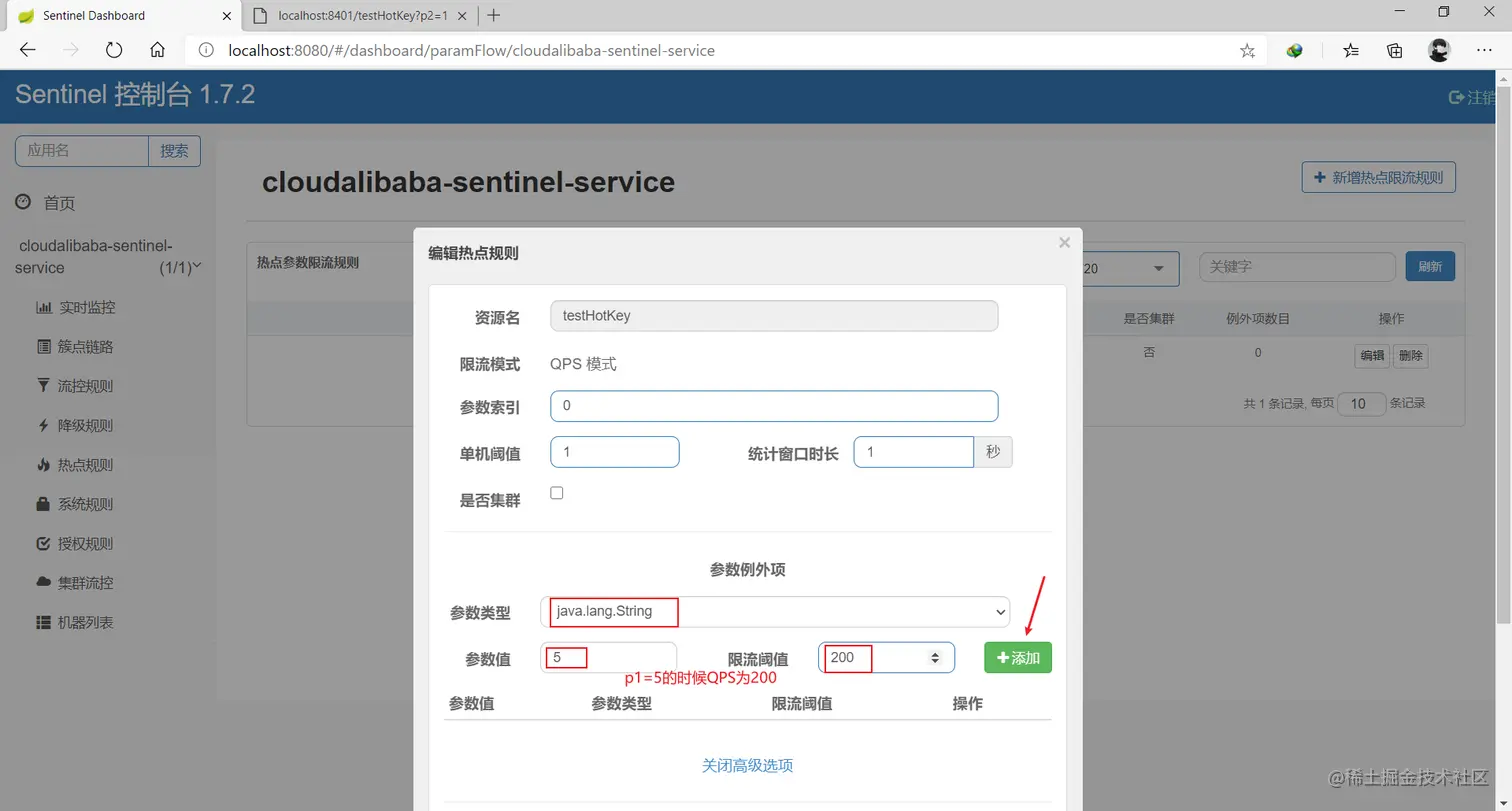The image size is (1512, 811).
Task: Click the 关闭高级选项 link
Action: point(748,765)
